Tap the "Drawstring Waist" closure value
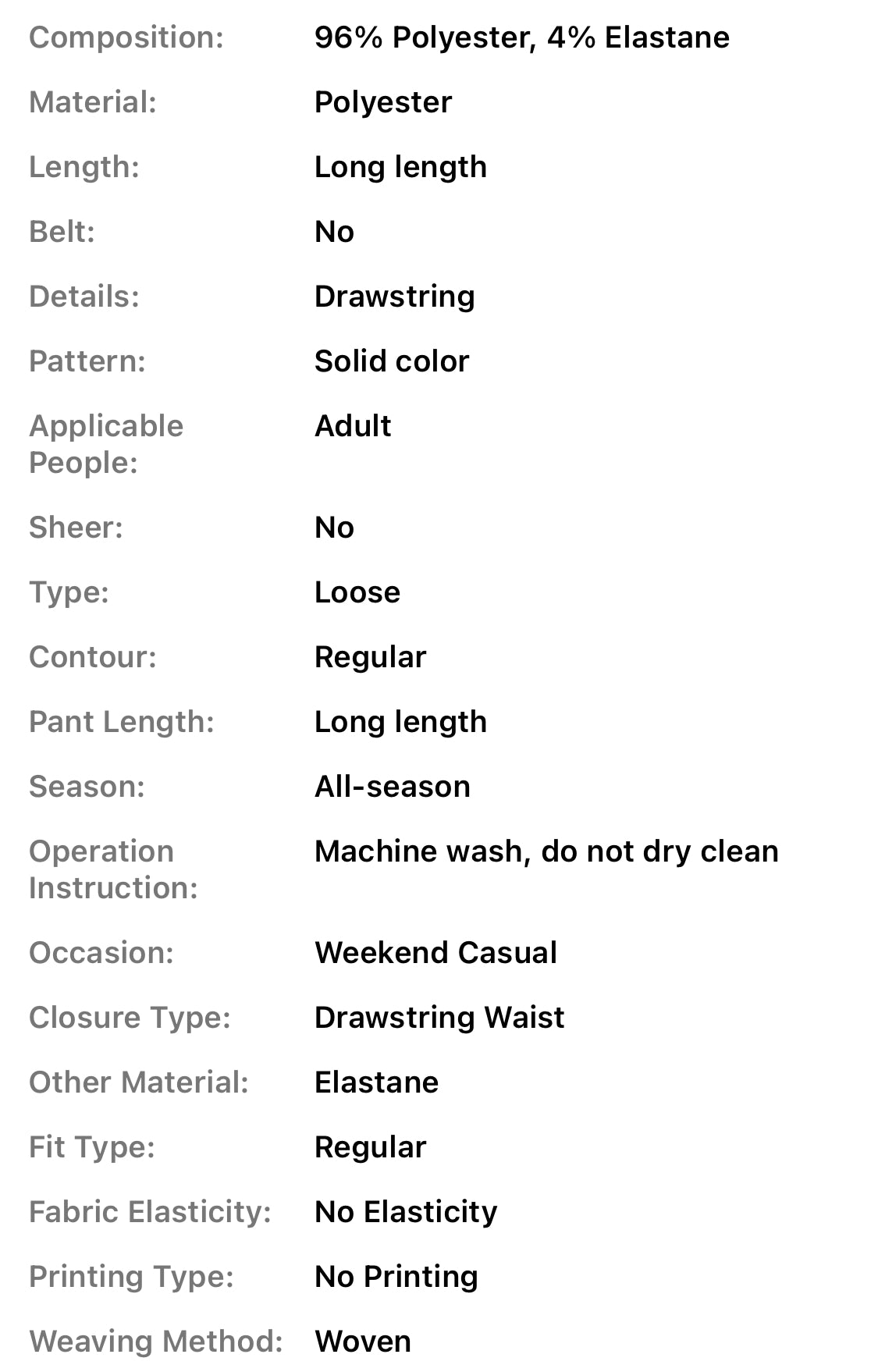The image size is (878, 1372). tap(439, 1018)
